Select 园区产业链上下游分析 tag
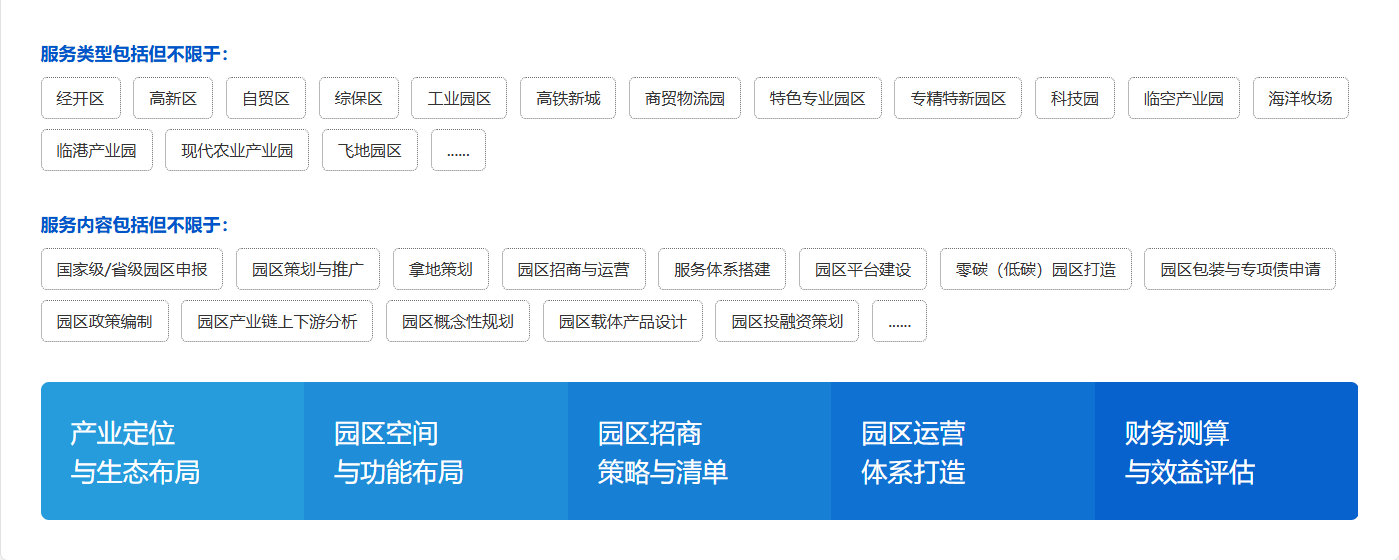1399x560 pixels. pyautogui.click(x=277, y=321)
